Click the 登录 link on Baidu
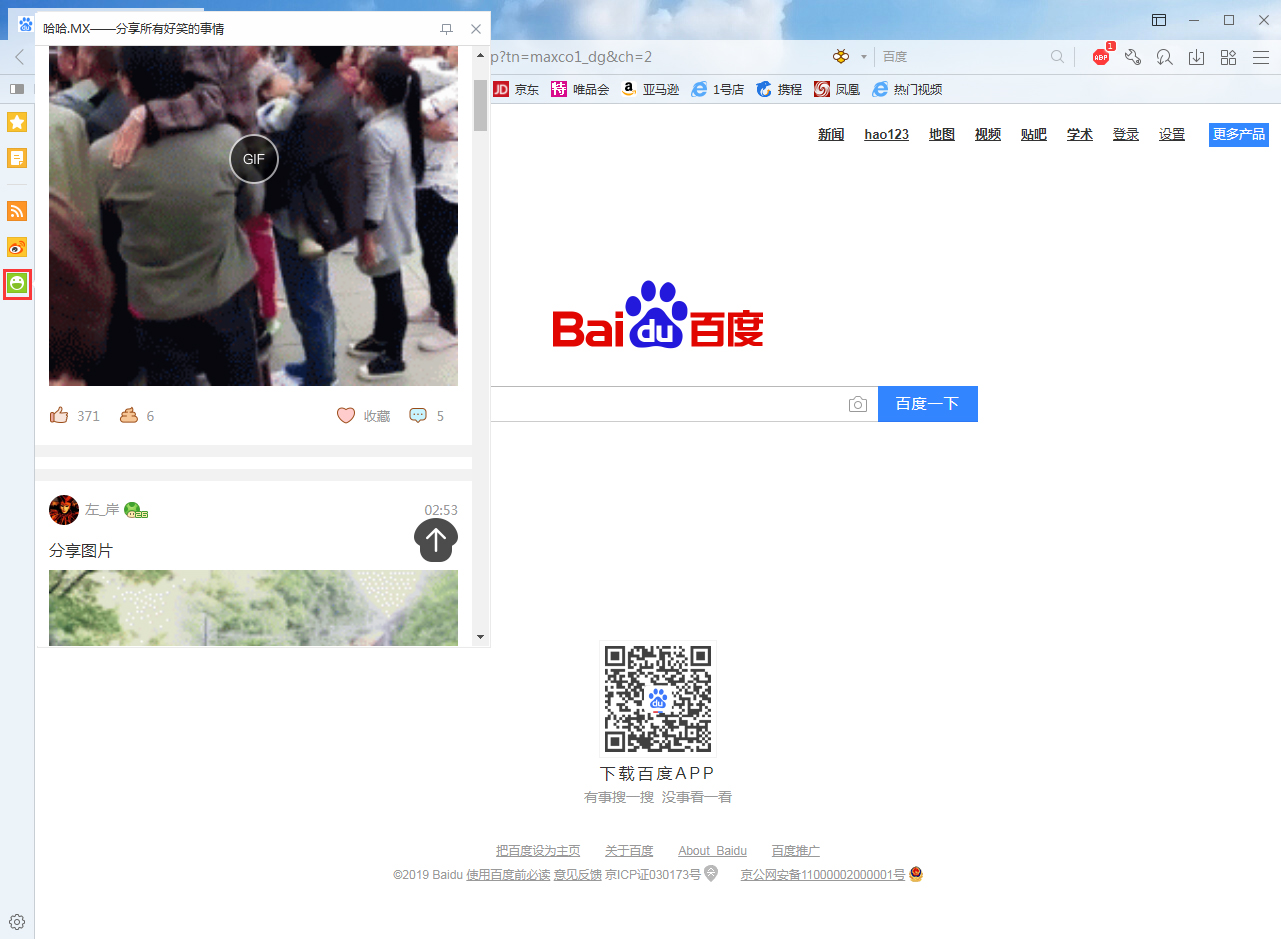This screenshot has height=939, width=1281. 1125,134
